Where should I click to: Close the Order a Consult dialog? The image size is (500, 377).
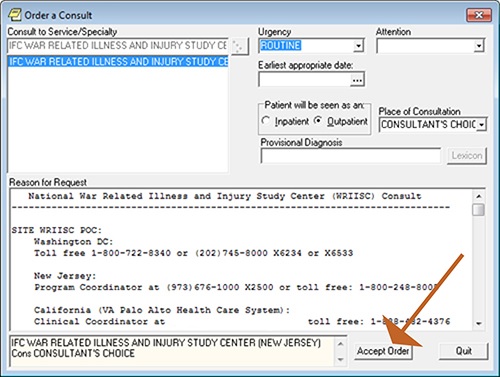click(x=479, y=15)
